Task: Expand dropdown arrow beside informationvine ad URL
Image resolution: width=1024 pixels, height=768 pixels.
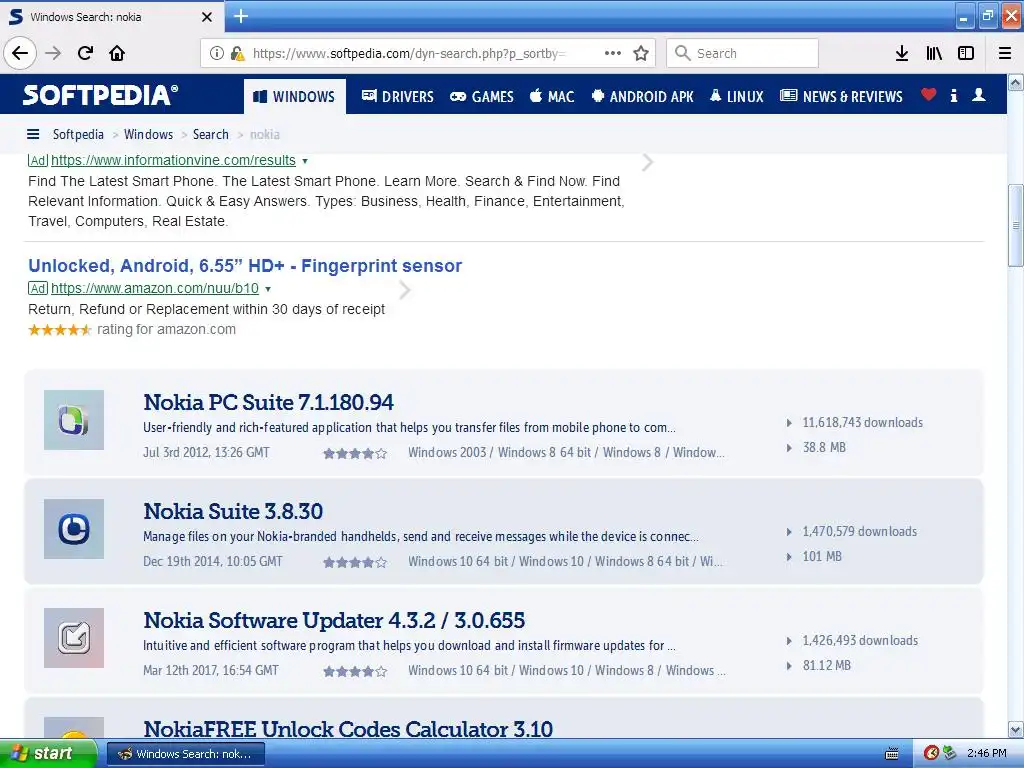Action: [305, 161]
